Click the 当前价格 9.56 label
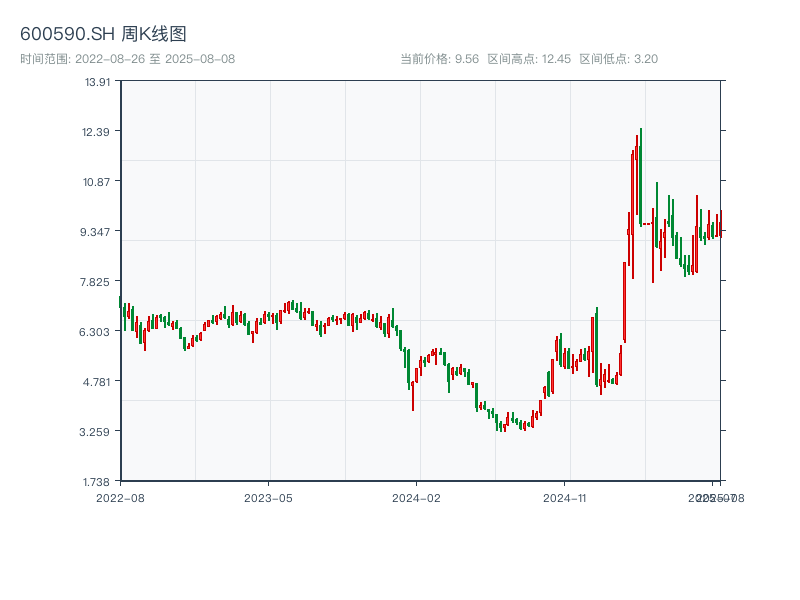The width and height of the screenshot is (800, 600). 439,59
